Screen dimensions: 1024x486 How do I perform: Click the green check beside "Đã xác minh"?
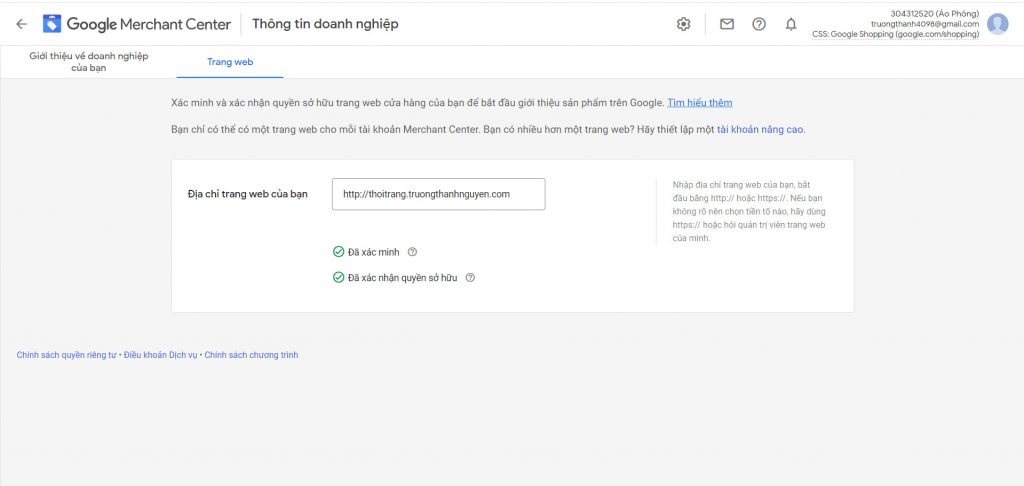pos(338,252)
